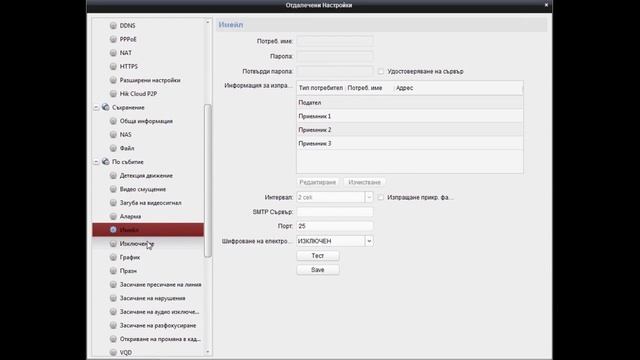Click the icon beside Видео смущение
This screenshot has width=640, height=360.
pos(113,189)
